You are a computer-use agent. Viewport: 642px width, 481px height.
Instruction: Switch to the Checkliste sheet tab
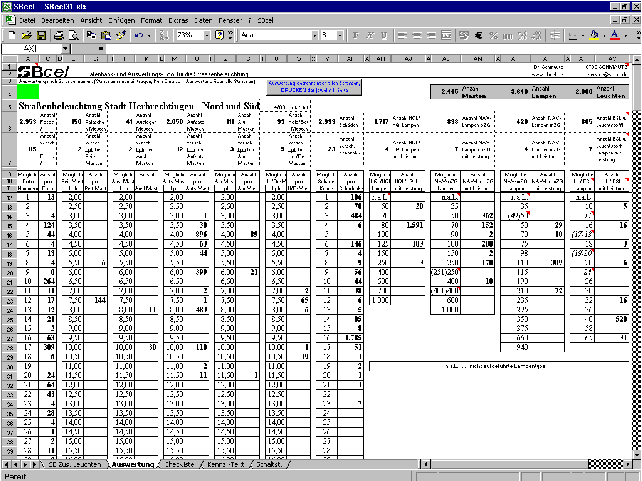(x=179, y=464)
